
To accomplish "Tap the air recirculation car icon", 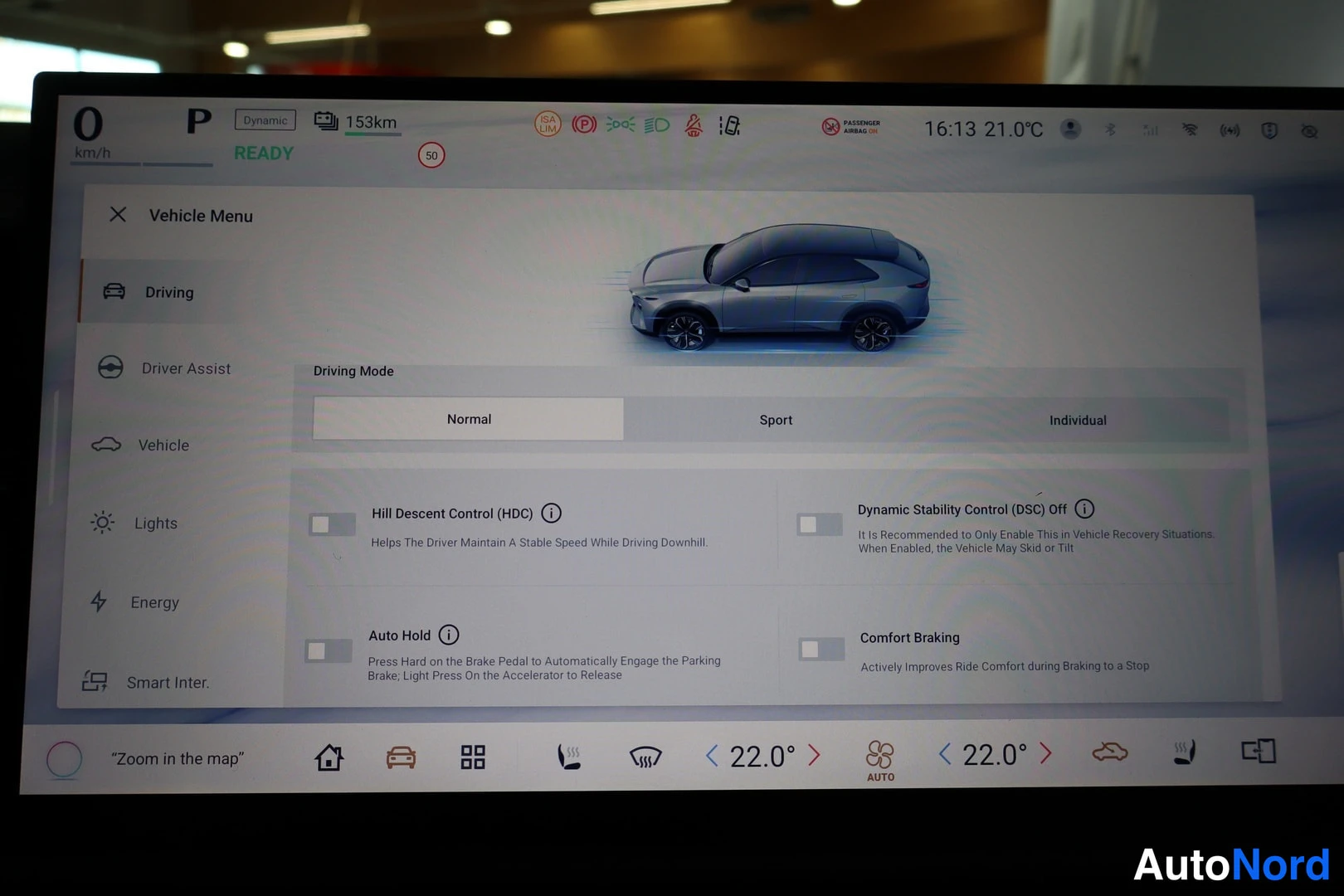I will 1110,752.
